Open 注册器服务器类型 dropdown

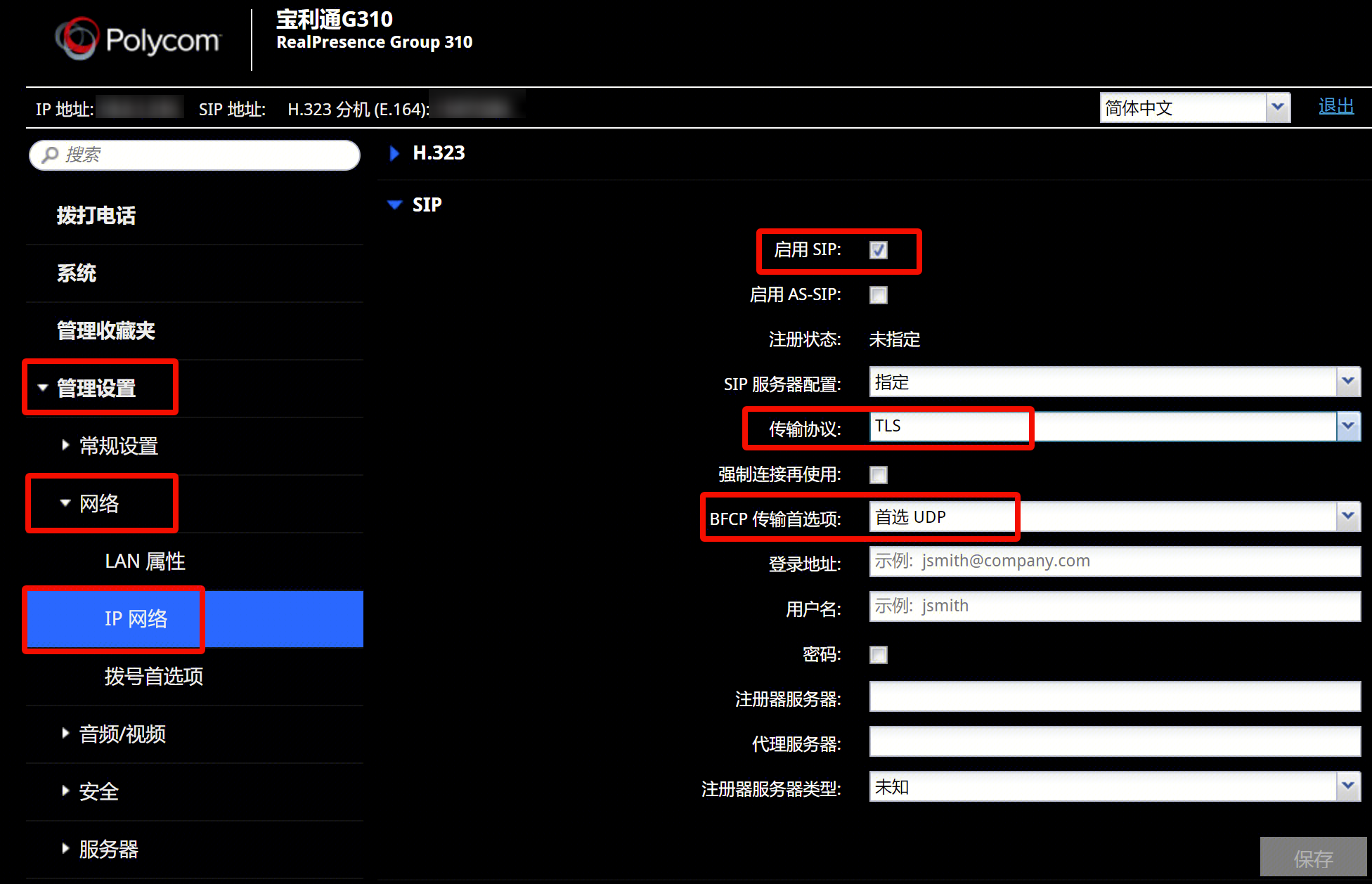[1115, 786]
